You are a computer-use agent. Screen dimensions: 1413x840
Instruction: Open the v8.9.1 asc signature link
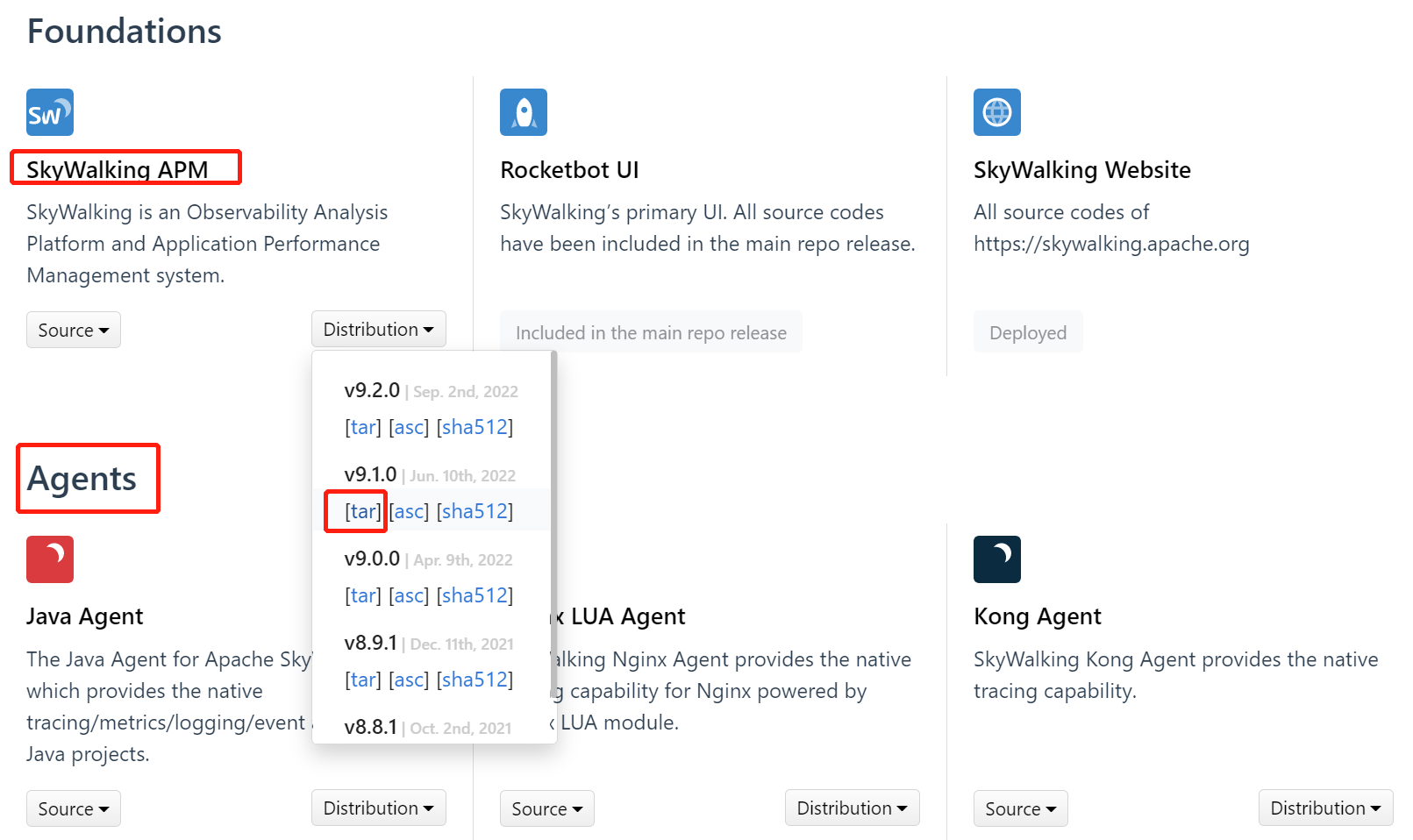click(x=409, y=680)
